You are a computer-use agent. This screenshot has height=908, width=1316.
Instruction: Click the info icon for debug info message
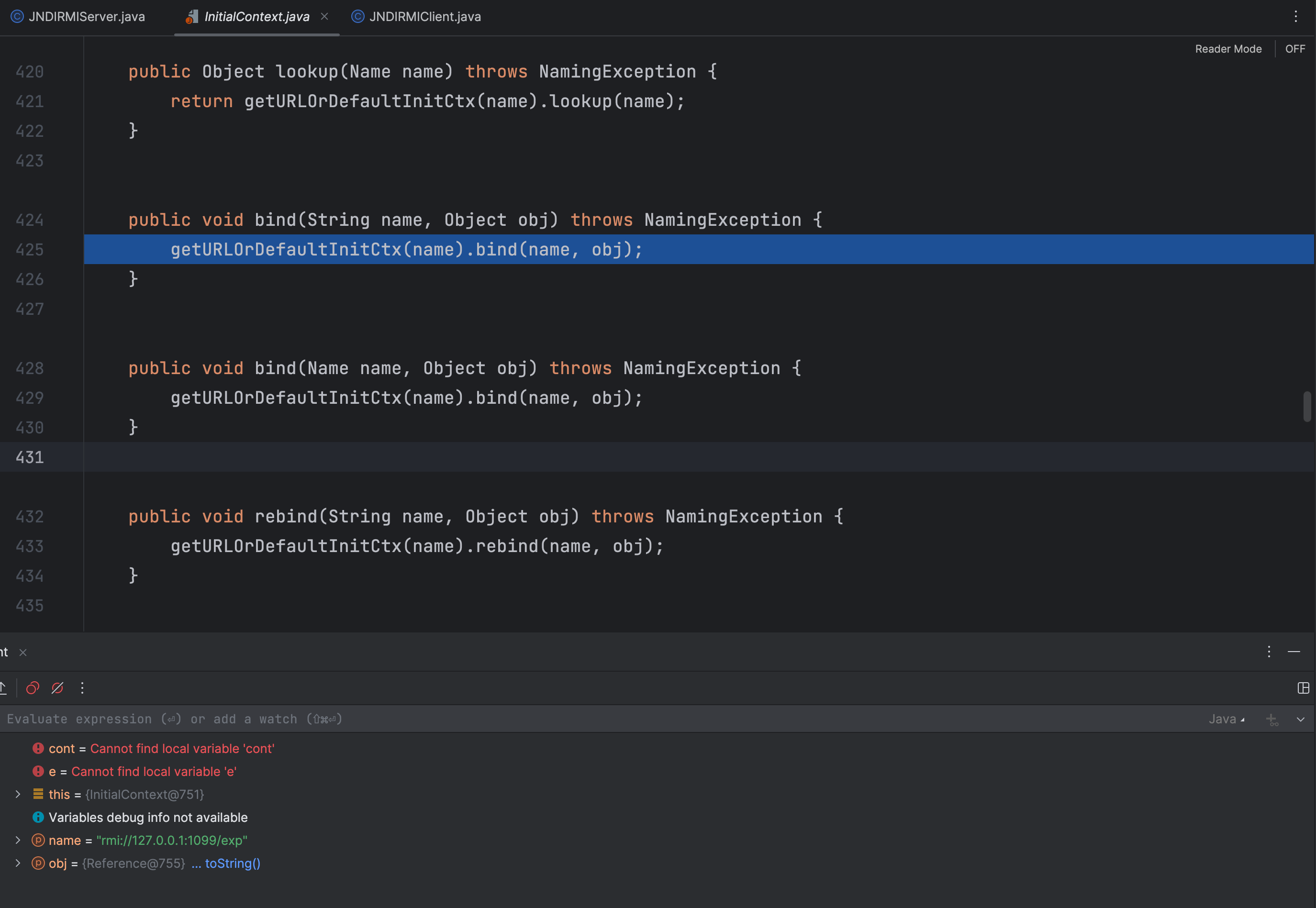[38, 817]
